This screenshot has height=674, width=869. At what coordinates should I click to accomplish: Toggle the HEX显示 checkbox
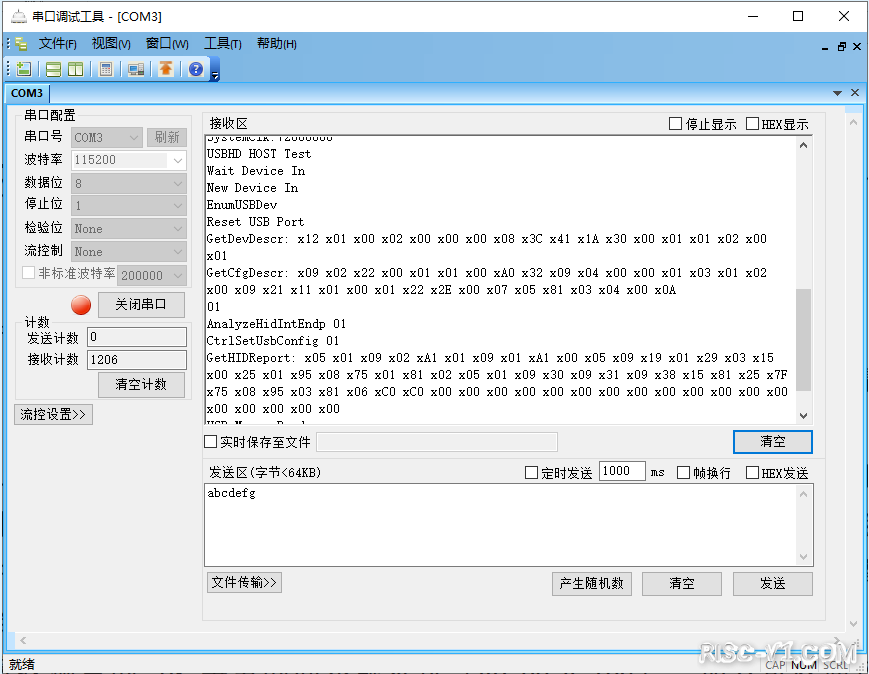click(752, 124)
